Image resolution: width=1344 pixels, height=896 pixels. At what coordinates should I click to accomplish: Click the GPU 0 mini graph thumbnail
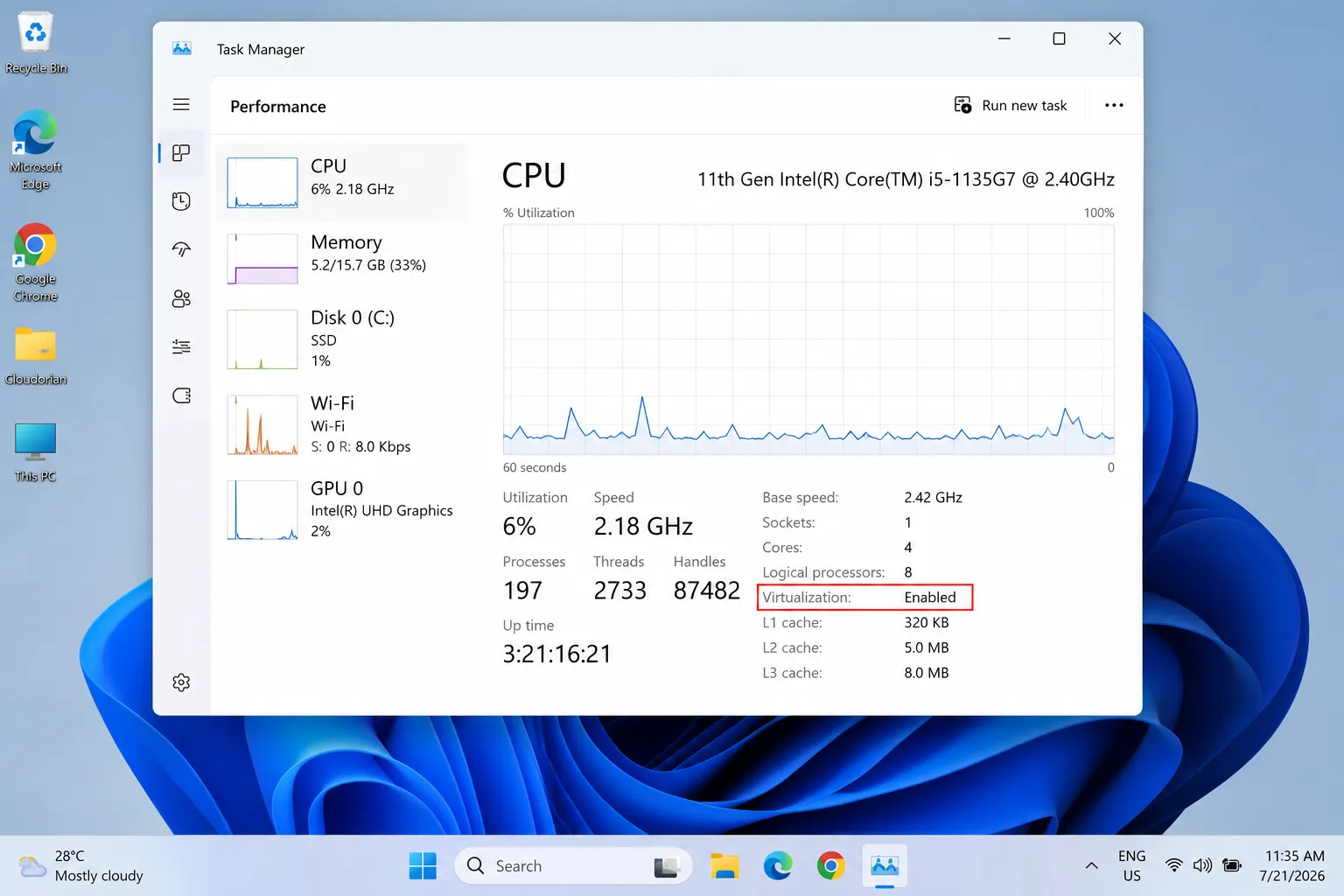(x=262, y=509)
